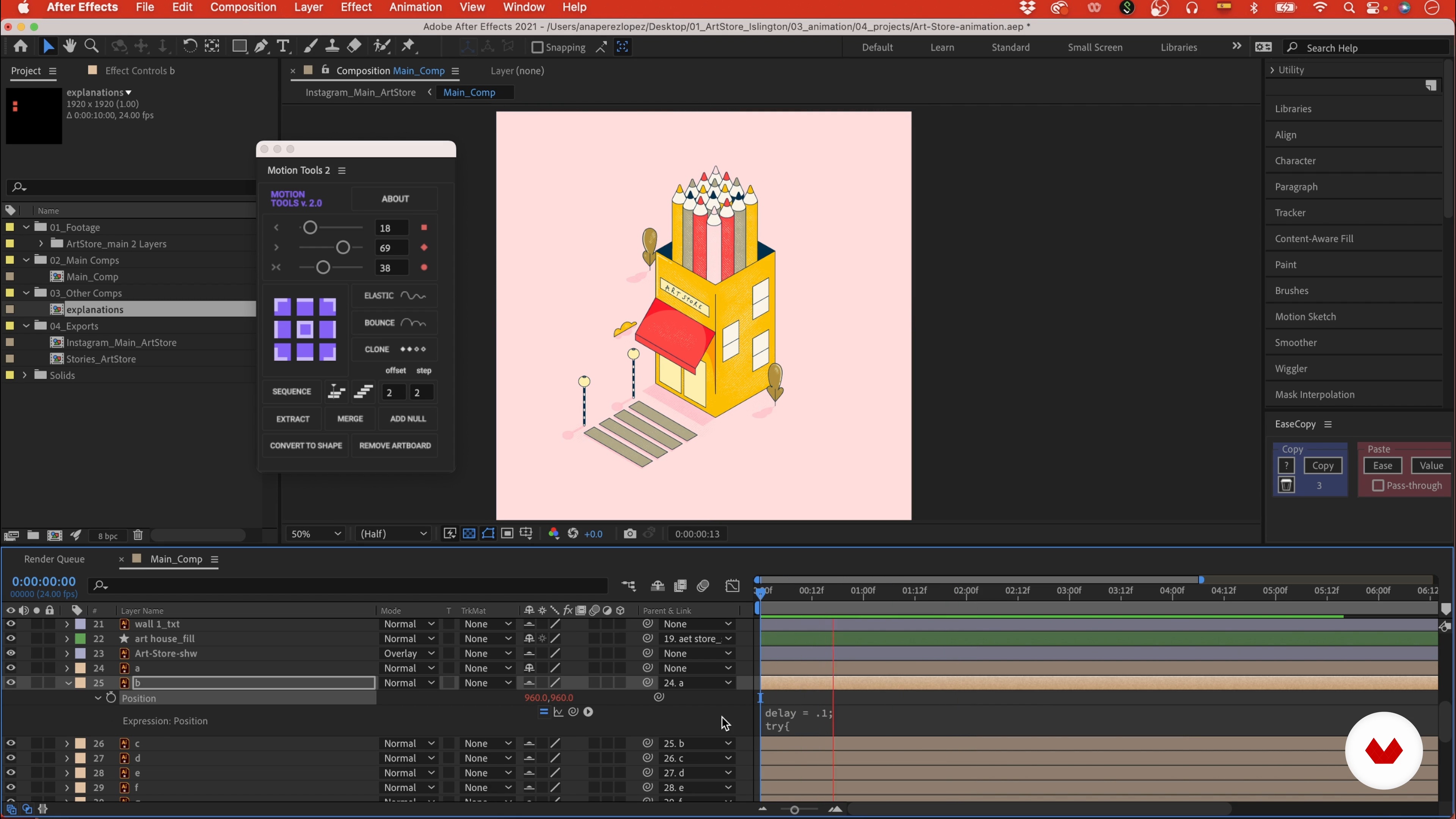
Task: Select the Hand tool
Action: [69, 46]
